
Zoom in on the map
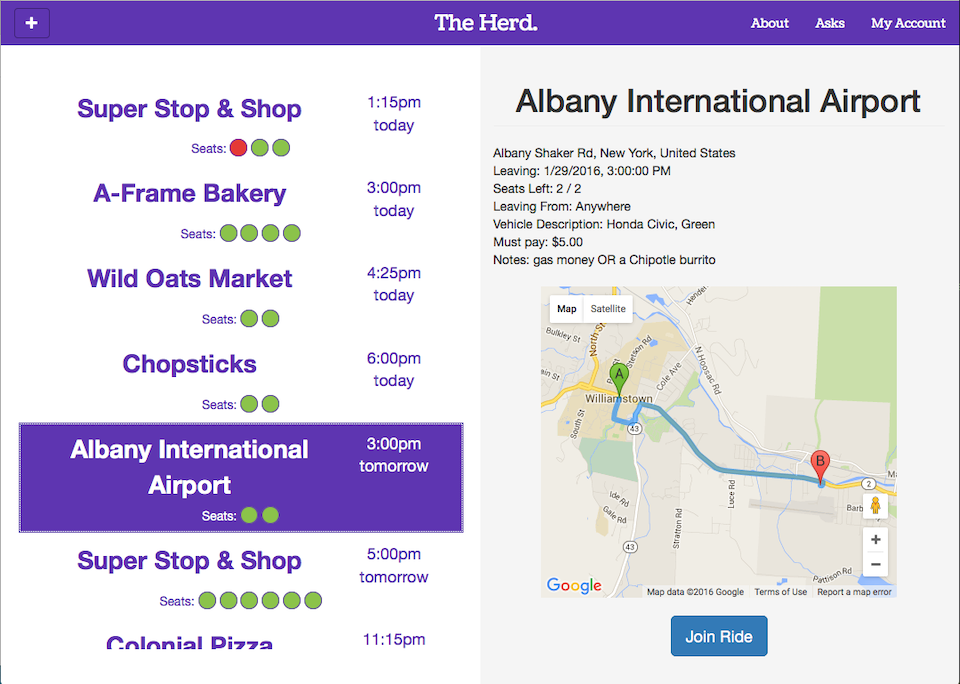(876, 539)
